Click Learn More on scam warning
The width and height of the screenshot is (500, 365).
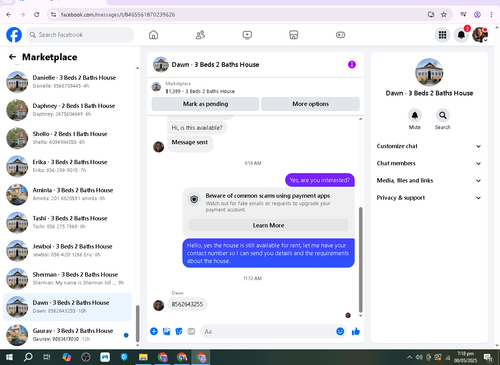(x=268, y=225)
